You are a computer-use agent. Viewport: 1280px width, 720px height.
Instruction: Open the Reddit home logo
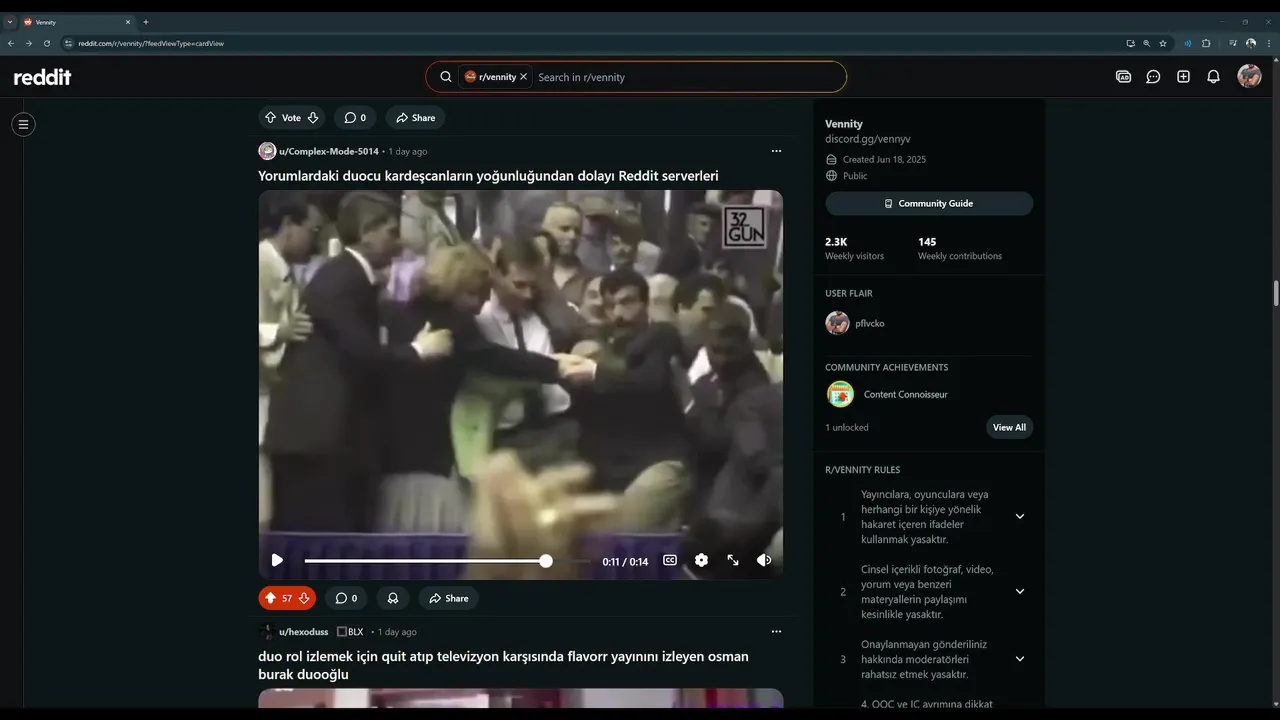42,77
